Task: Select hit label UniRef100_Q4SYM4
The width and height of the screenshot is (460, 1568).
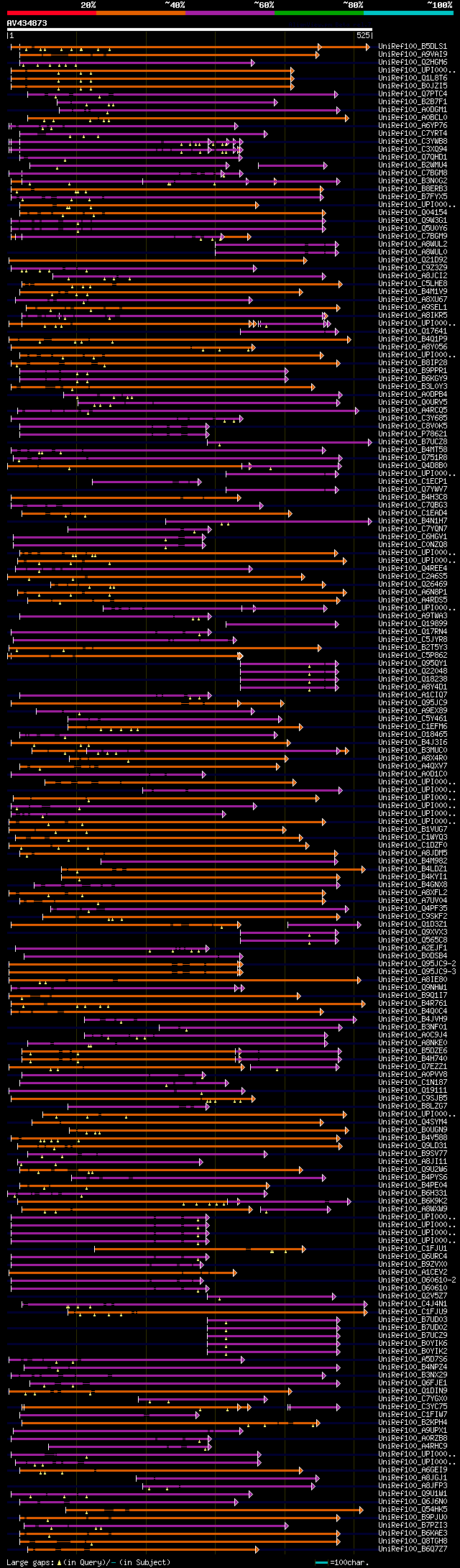Action: point(413,1122)
